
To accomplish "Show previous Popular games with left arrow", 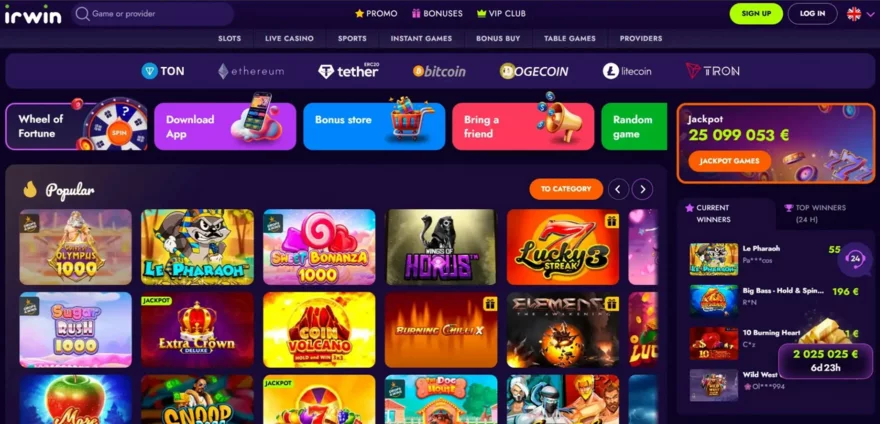I will coord(618,189).
